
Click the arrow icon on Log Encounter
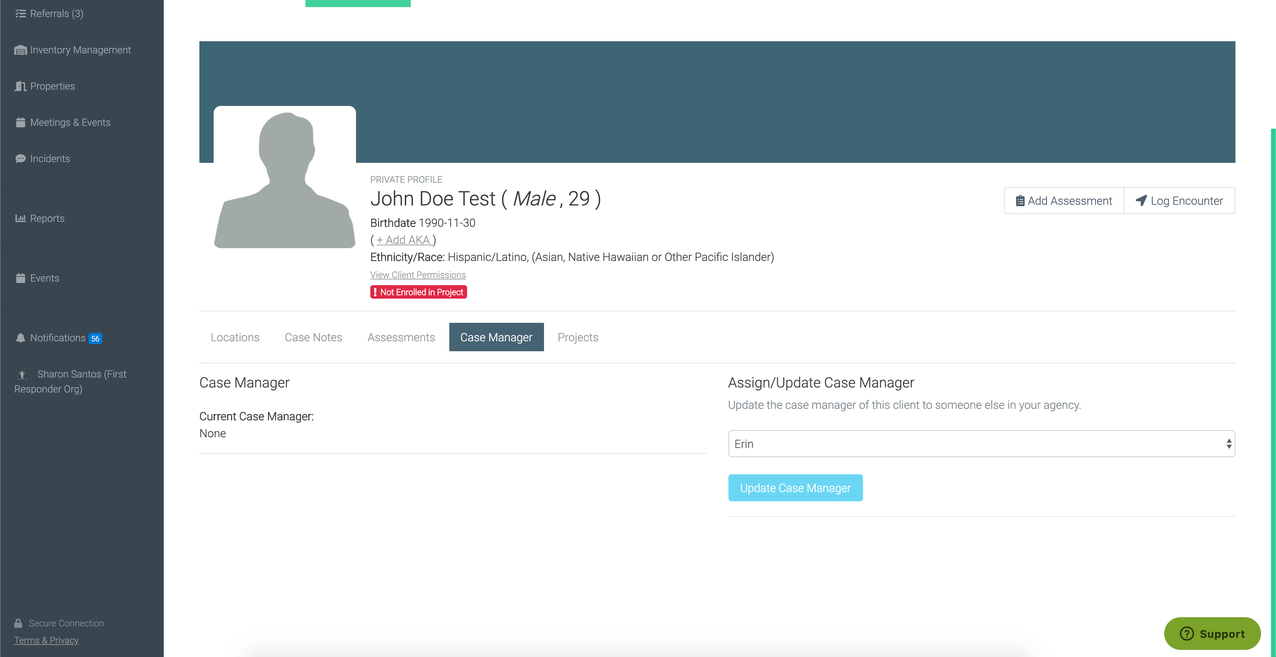pyautogui.click(x=1141, y=201)
